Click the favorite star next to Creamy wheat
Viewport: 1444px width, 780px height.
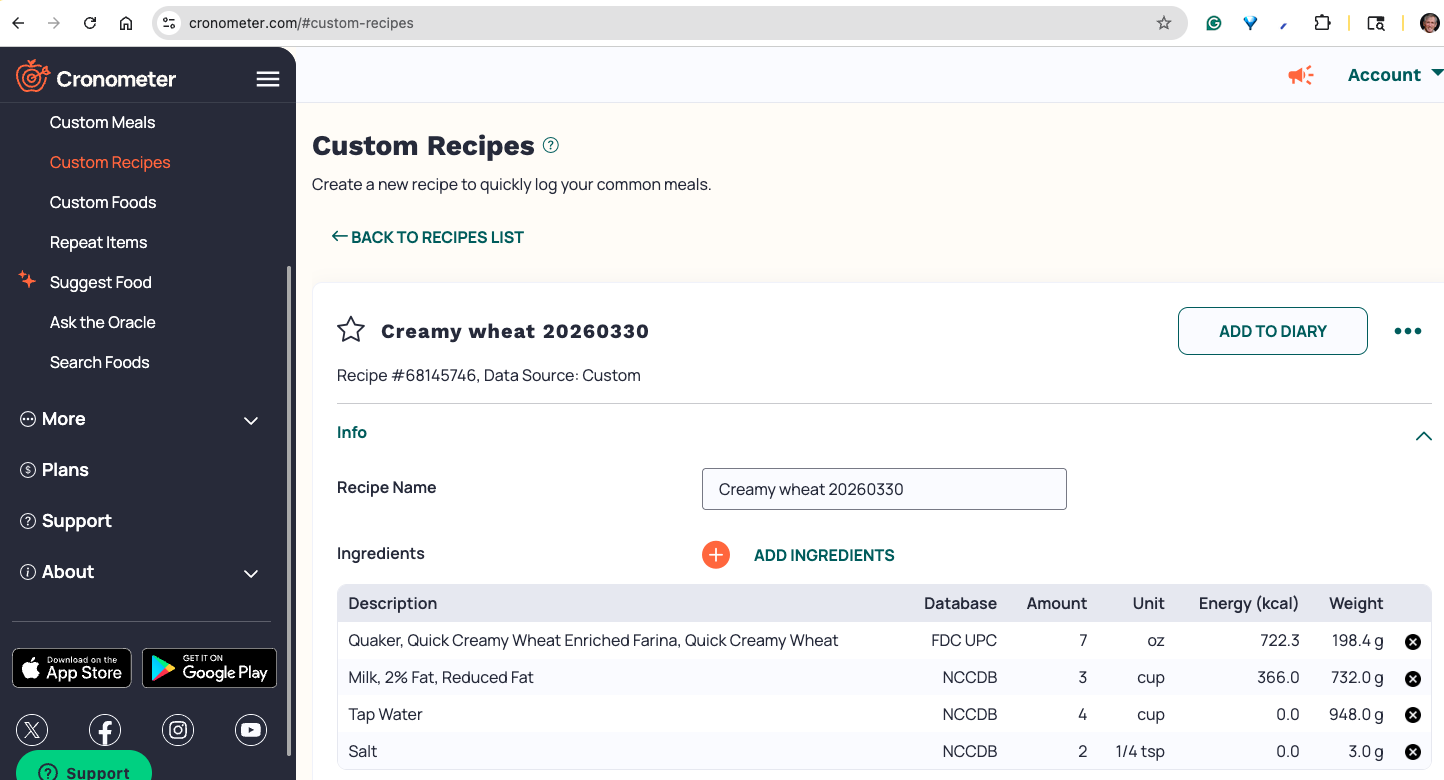coord(351,330)
